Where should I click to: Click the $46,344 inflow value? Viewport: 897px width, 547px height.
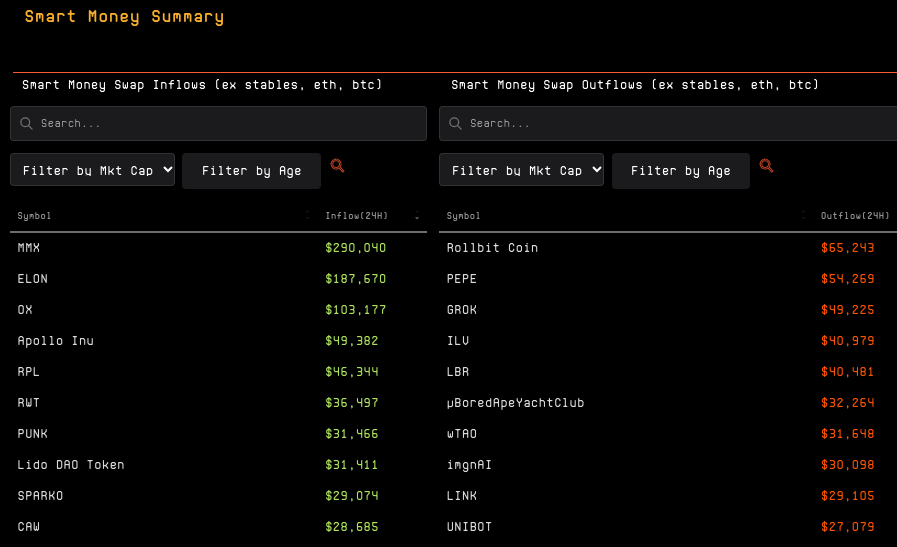pyautogui.click(x=351, y=371)
